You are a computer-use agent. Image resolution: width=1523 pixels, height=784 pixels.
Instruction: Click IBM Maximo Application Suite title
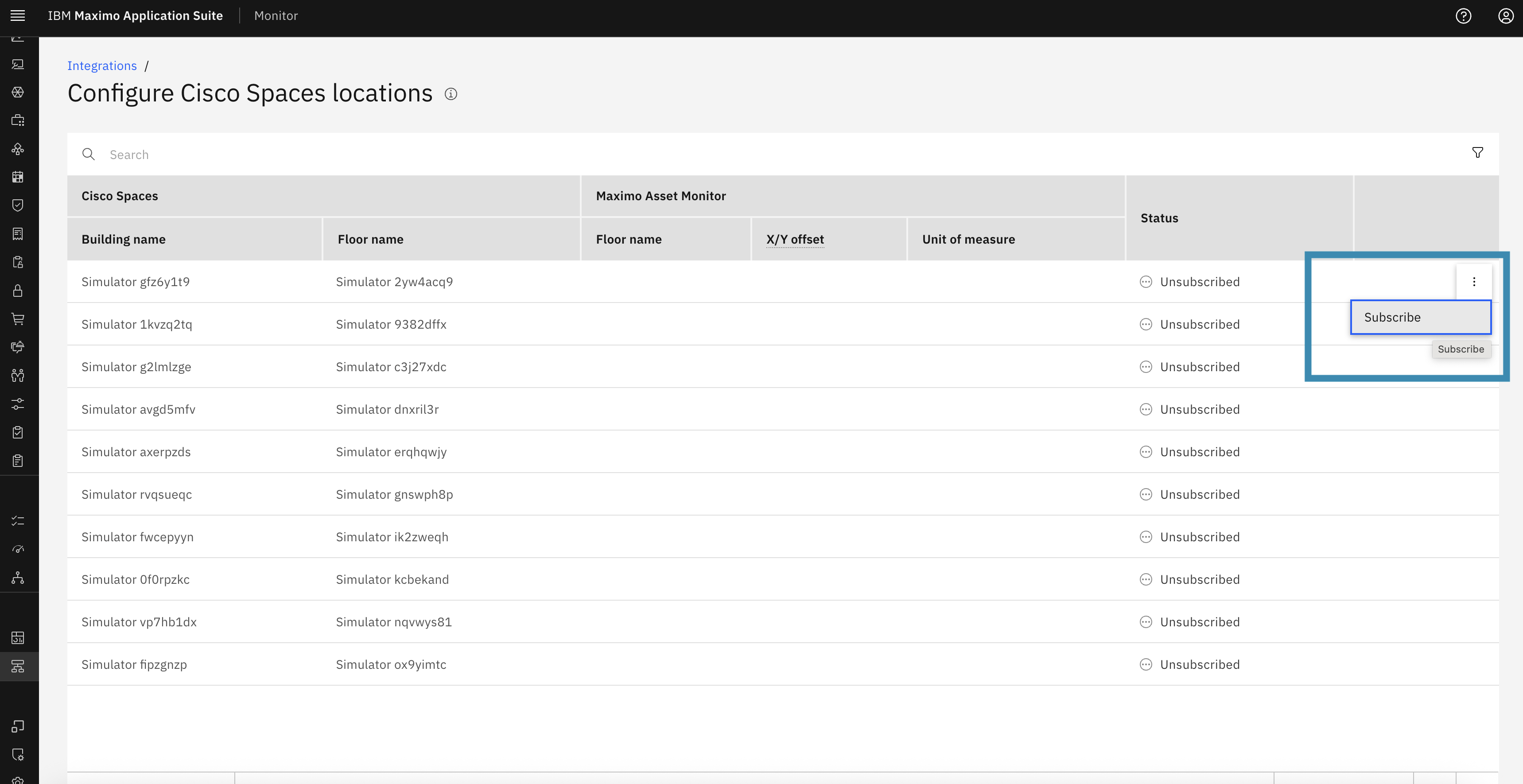pos(136,16)
